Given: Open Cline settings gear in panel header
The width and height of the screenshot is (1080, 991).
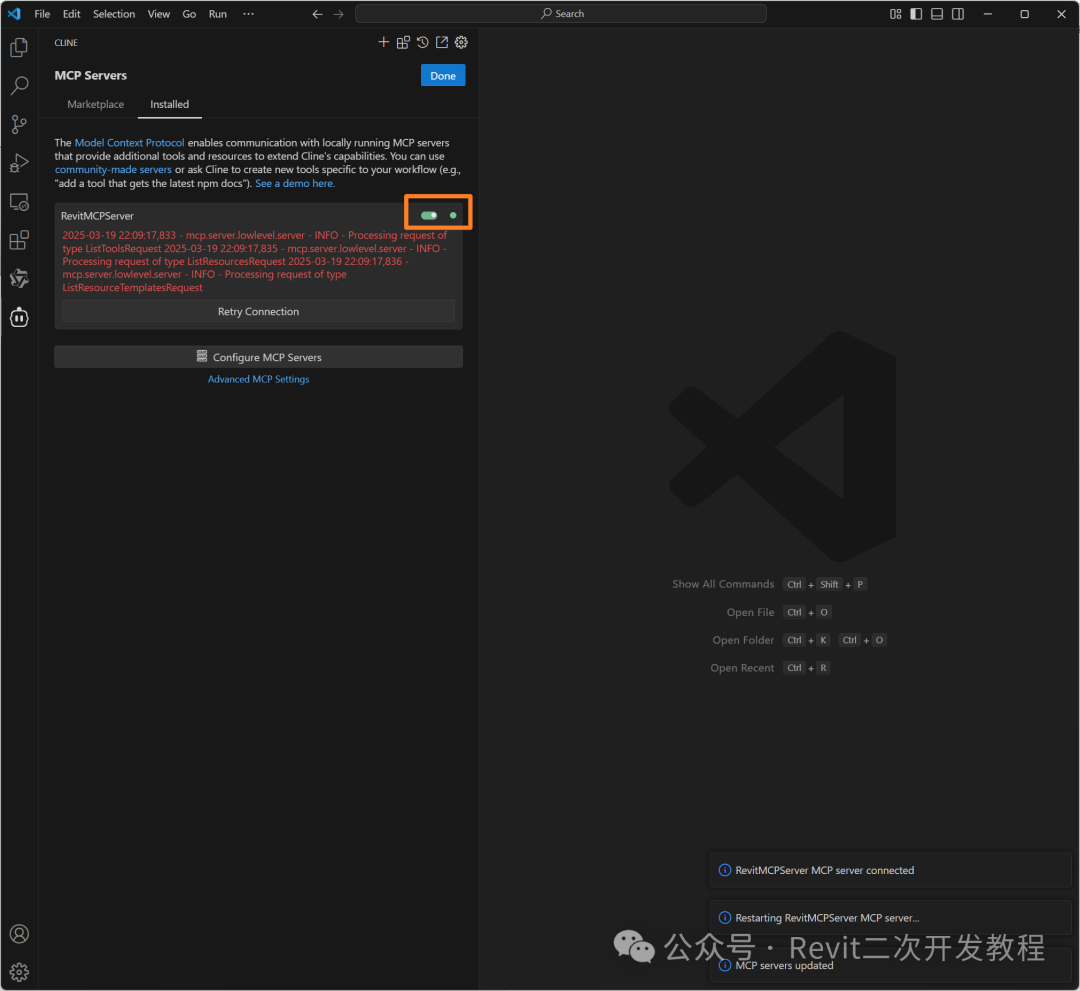Looking at the screenshot, I should pyautogui.click(x=461, y=43).
